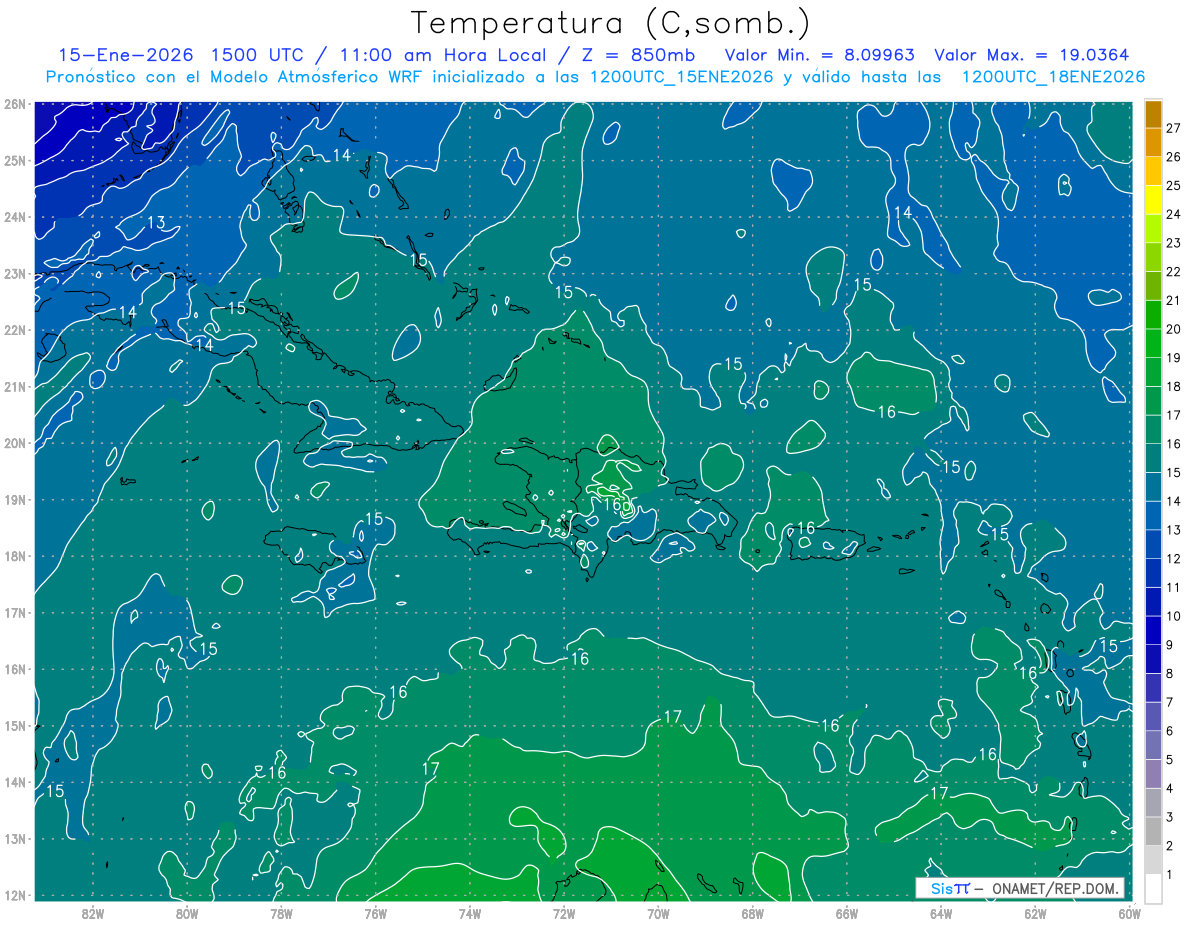Click the 18N latitude axis label

14,556
